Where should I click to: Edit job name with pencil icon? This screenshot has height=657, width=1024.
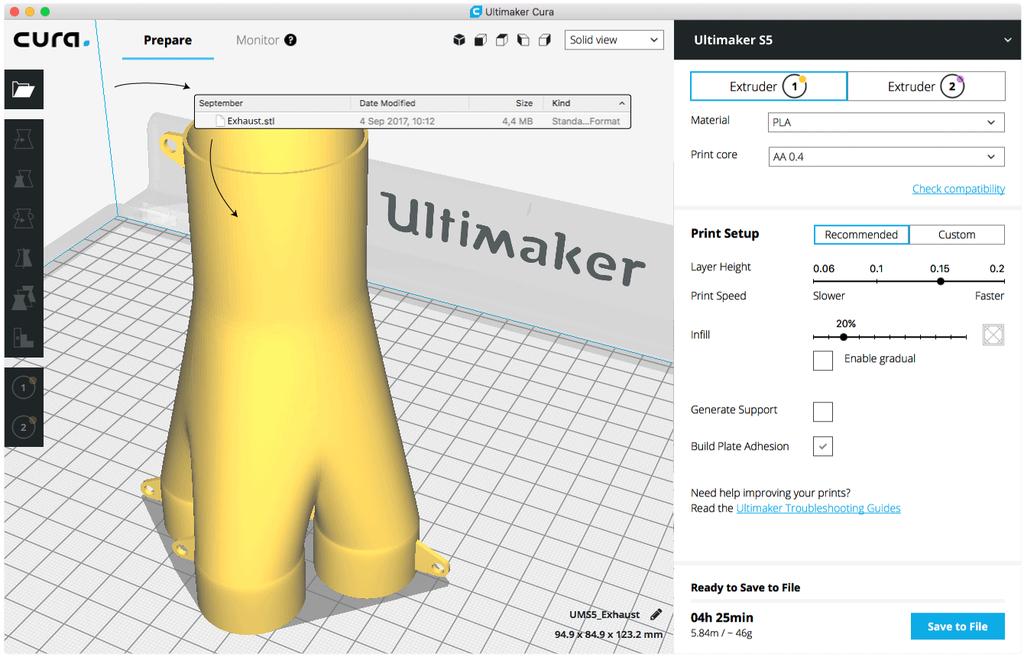[x=656, y=615]
